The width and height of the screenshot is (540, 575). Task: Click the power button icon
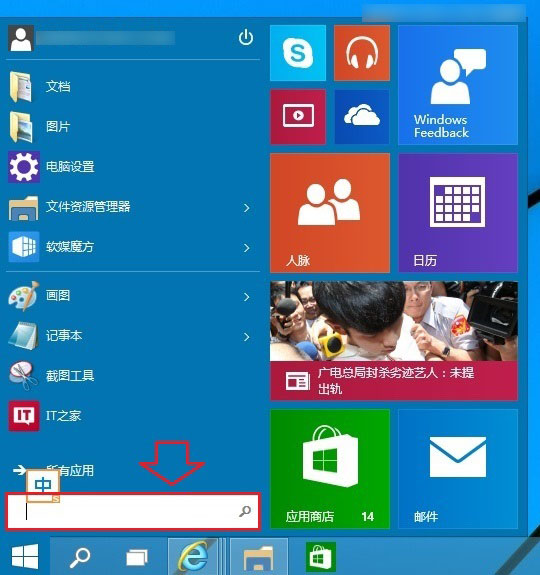coord(246,37)
